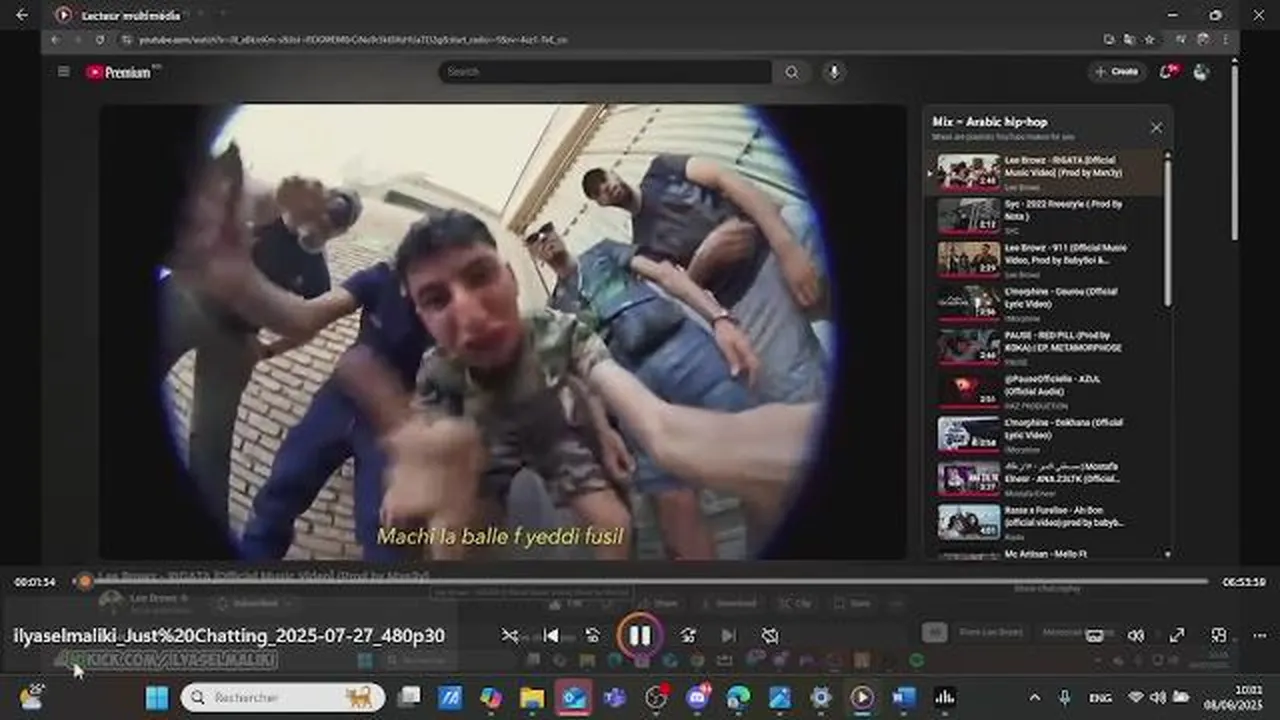The height and width of the screenshot is (720, 1280).
Task: Show hidden system tray icons
Action: [x=1035, y=697]
